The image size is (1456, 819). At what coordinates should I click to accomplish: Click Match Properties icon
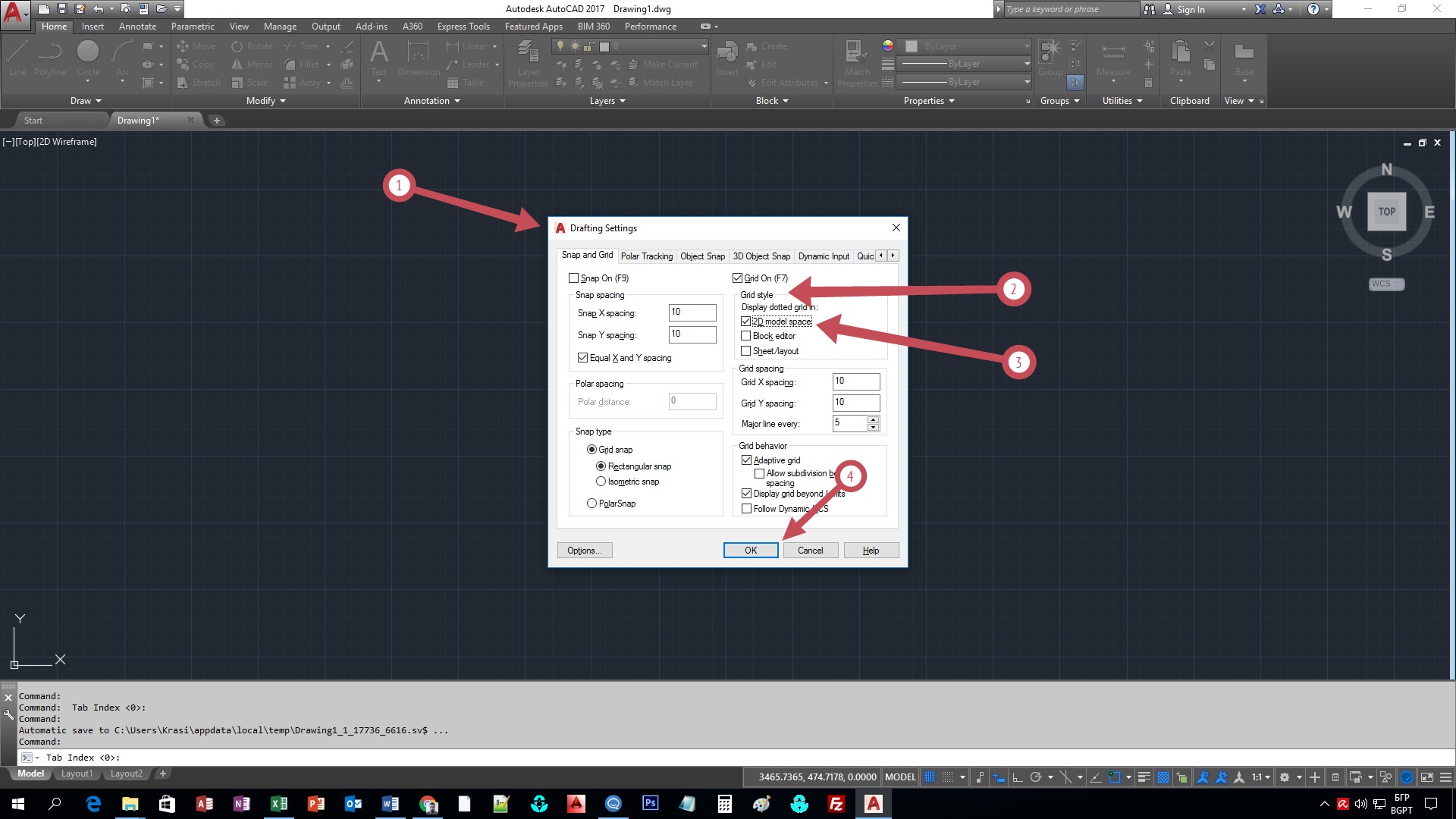[x=857, y=64]
